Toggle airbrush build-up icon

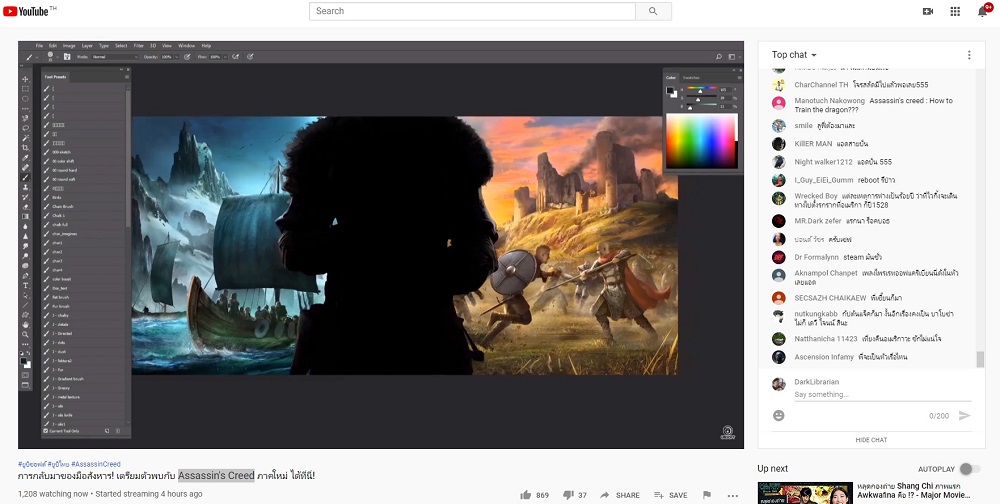[235, 57]
